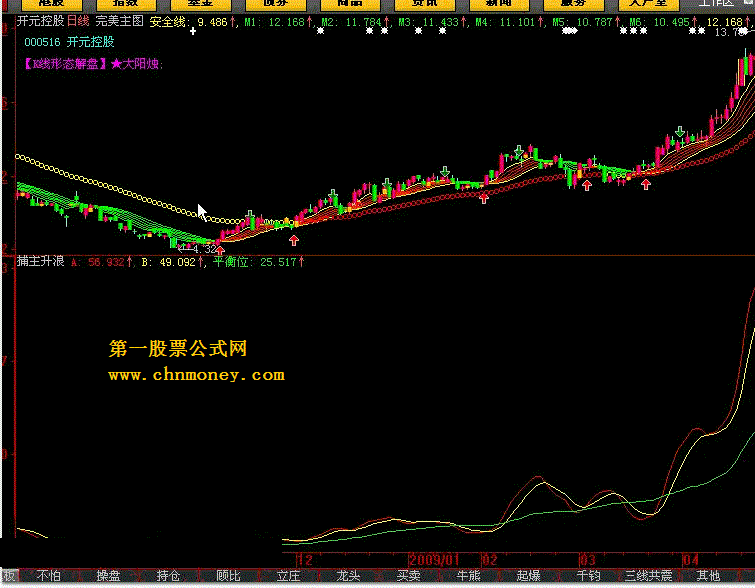
Task: Open the 服务 top menu button
Action: tap(573, 4)
